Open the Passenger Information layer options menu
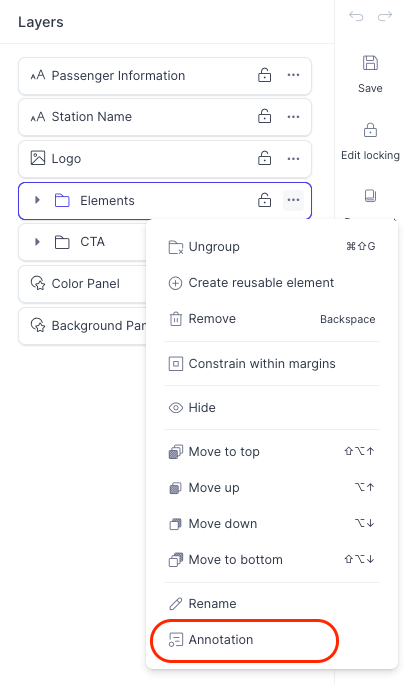405x684 pixels. (293, 75)
